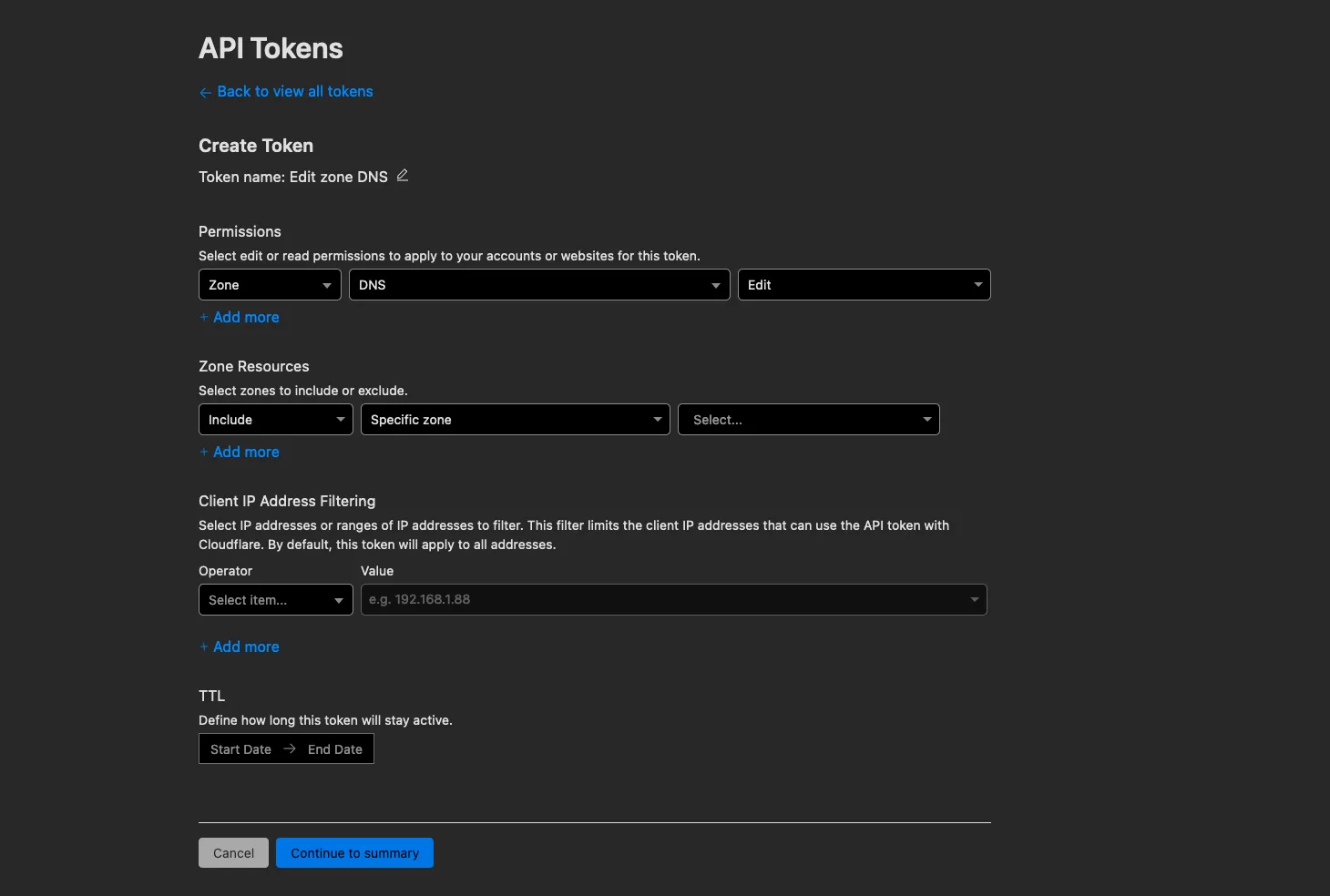Click the Token name: Edit zone DNS text
The width and height of the screenshot is (1330, 896).
(293, 177)
